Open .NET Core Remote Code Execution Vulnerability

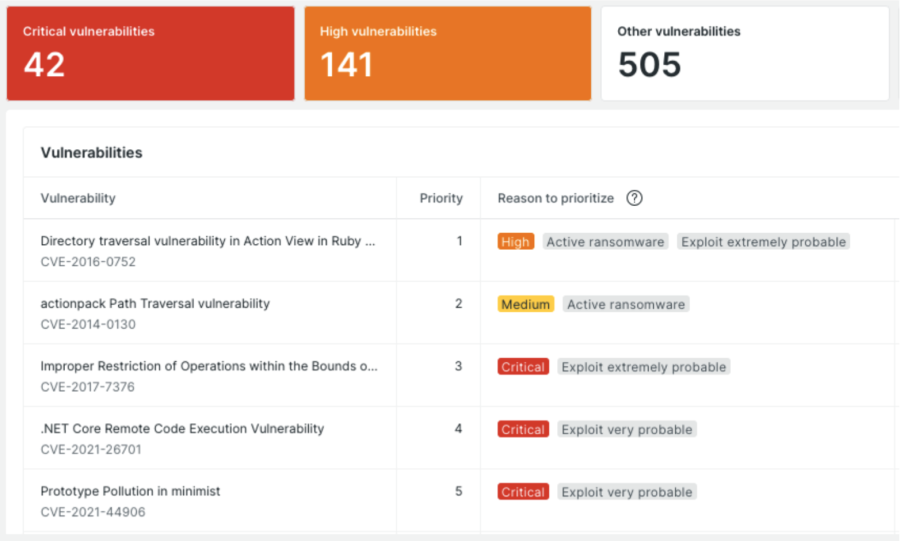pyautogui.click(x=182, y=428)
